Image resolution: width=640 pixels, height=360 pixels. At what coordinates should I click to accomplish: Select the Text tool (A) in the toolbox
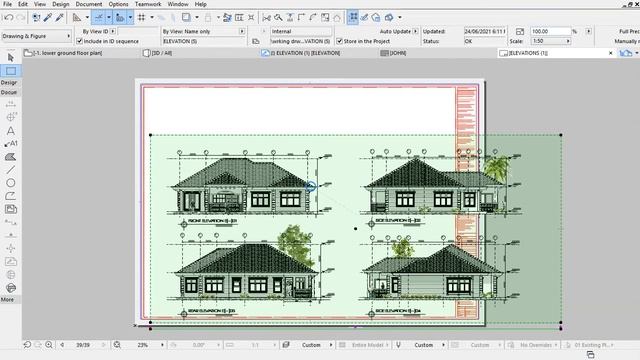click(x=11, y=131)
